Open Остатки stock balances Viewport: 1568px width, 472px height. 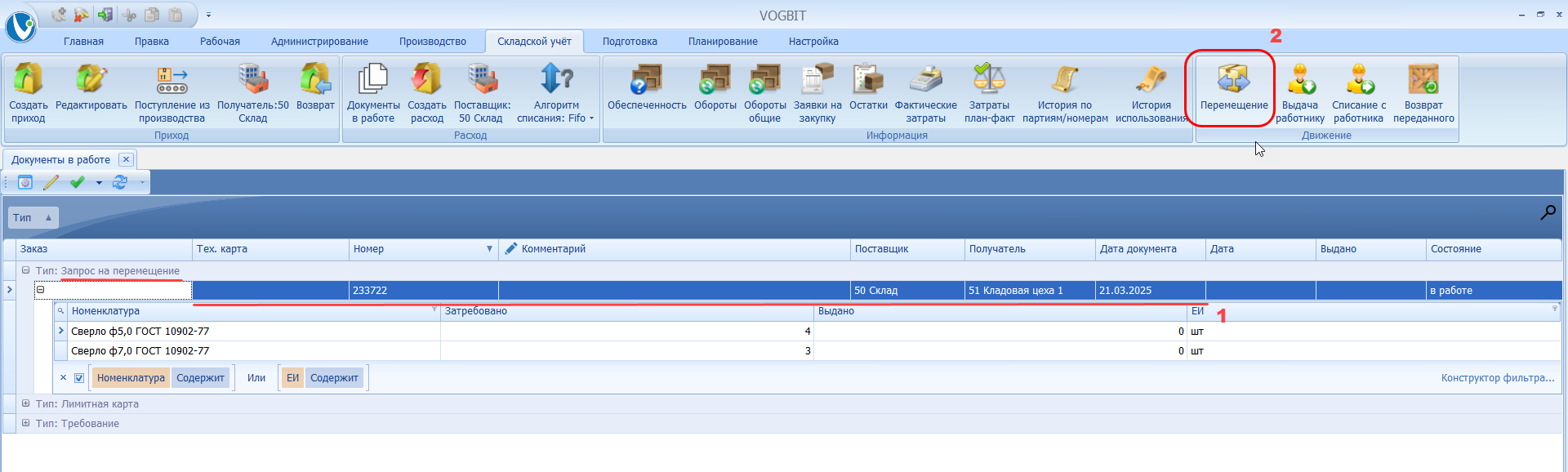click(x=867, y=80)
